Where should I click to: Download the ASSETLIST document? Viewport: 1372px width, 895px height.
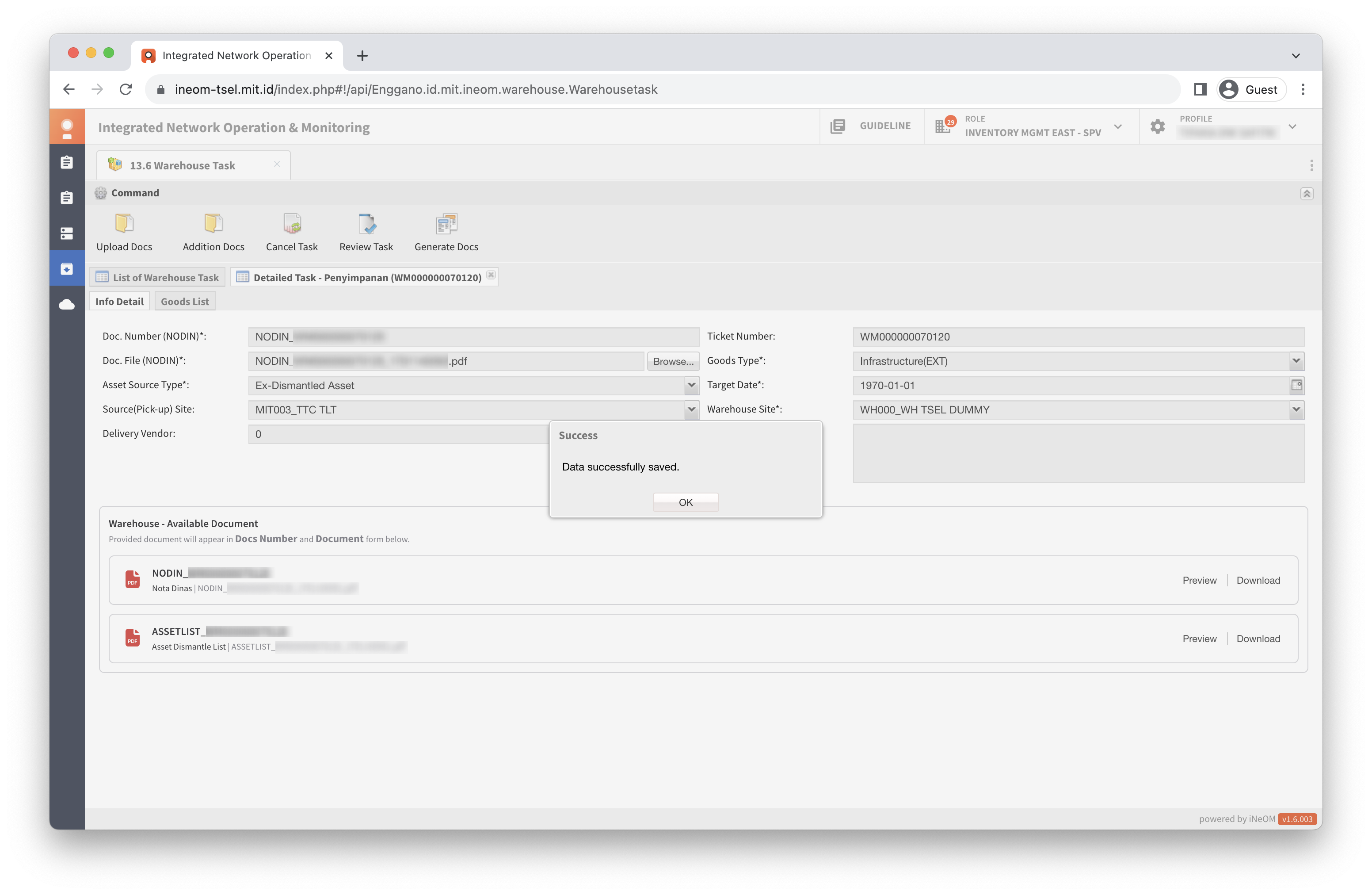pyautogui.click(x=1258, y=639)
